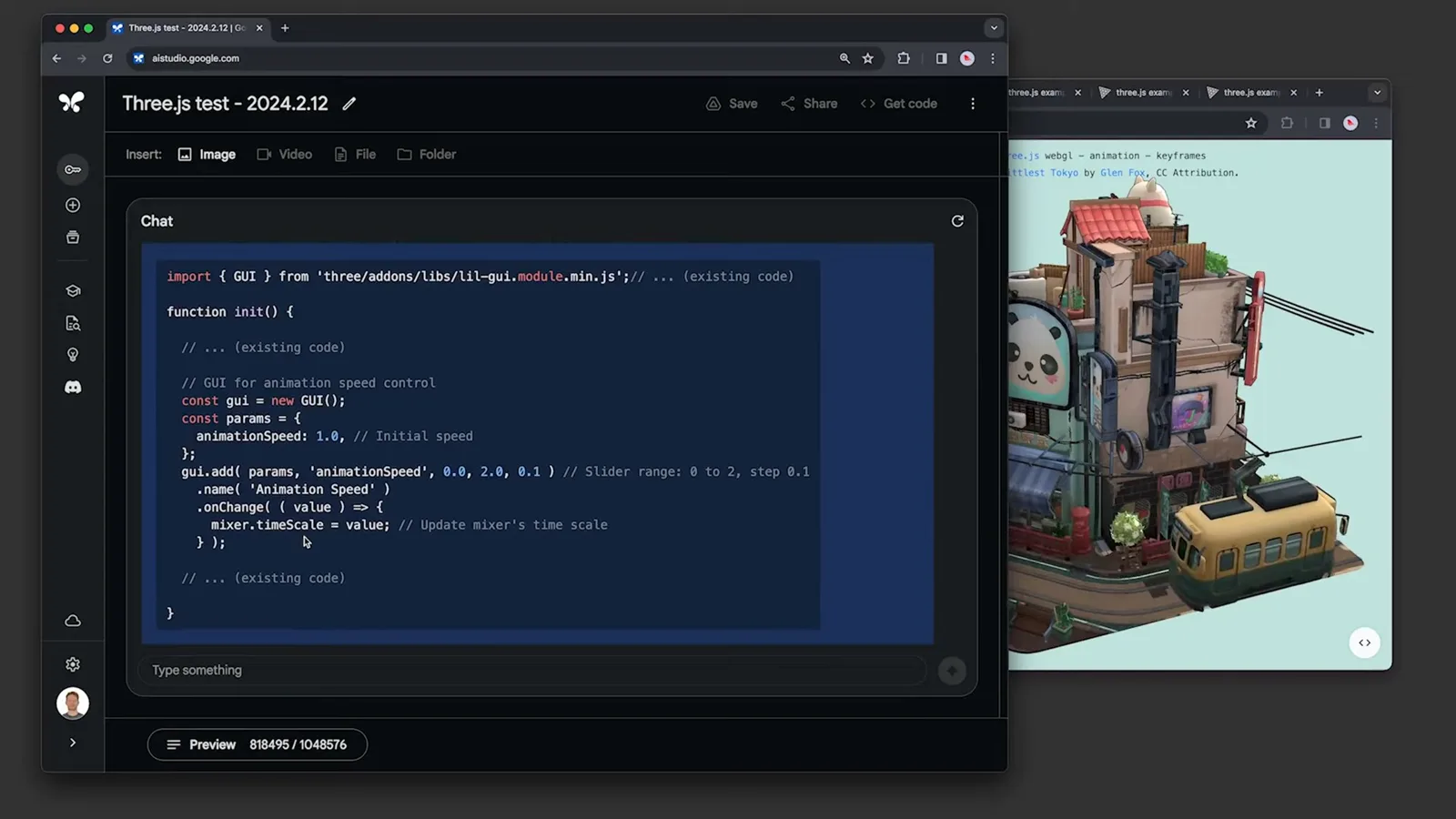This screenshot has height=819, width=1456.
Task: Bookmark the AI Studio page with star
Action: pos(868,58)
